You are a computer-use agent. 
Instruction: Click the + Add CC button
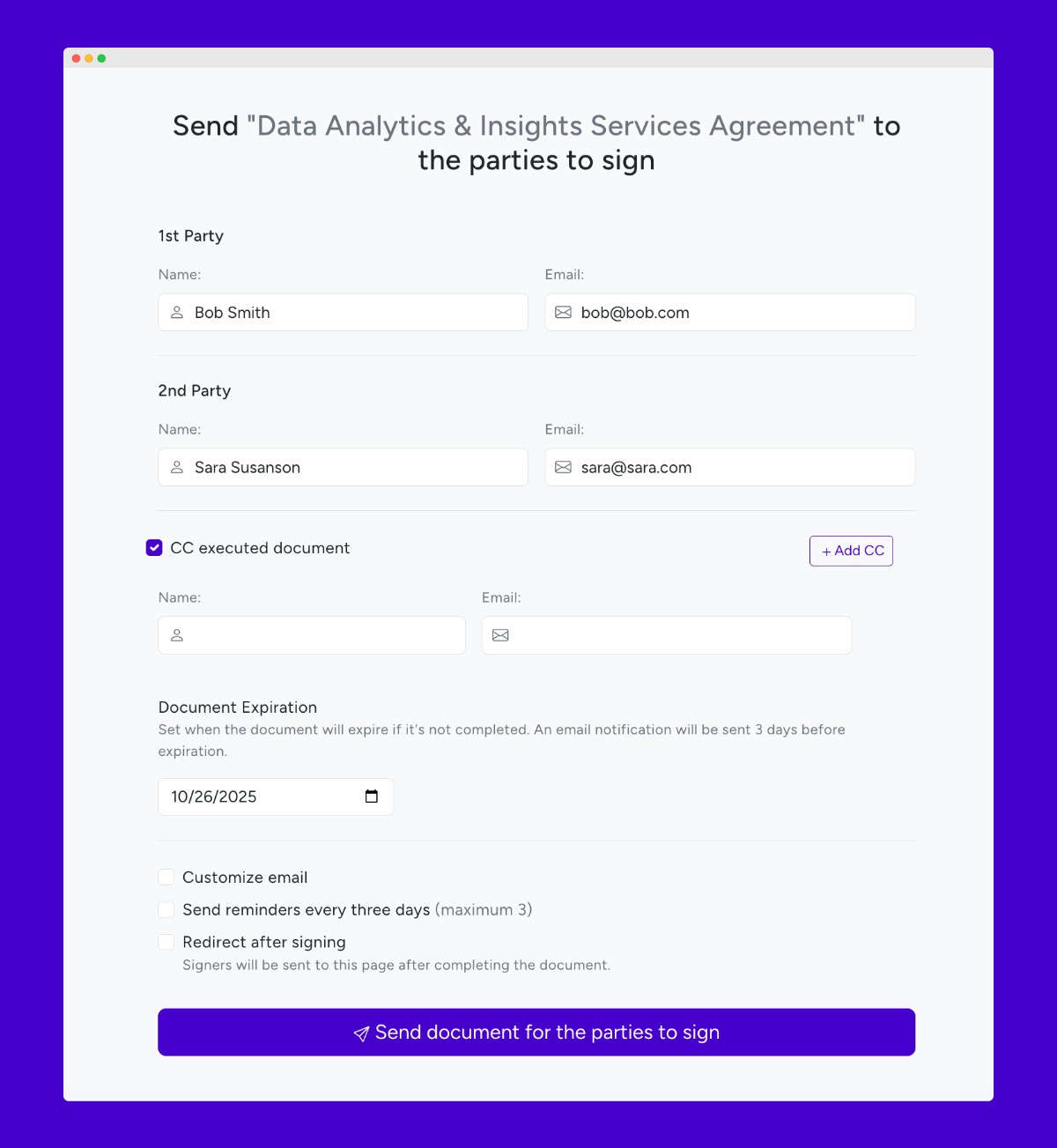(x=851, y=551)
